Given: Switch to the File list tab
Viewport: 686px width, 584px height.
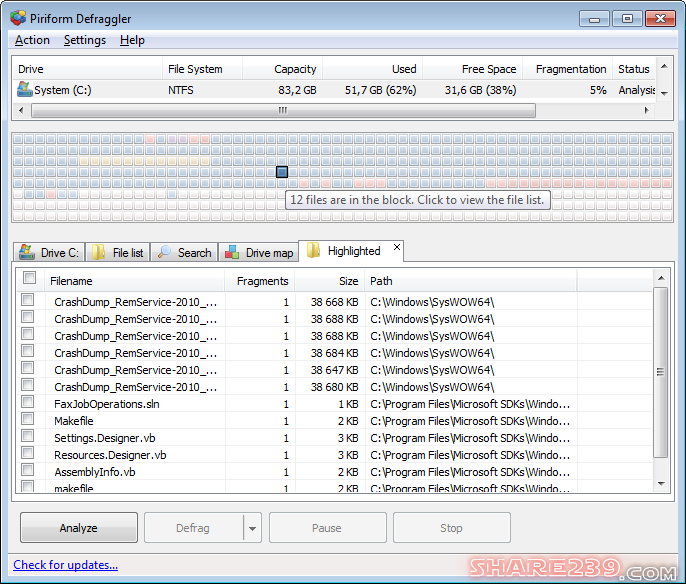Looking at the screenshot, I should [118, 252].
